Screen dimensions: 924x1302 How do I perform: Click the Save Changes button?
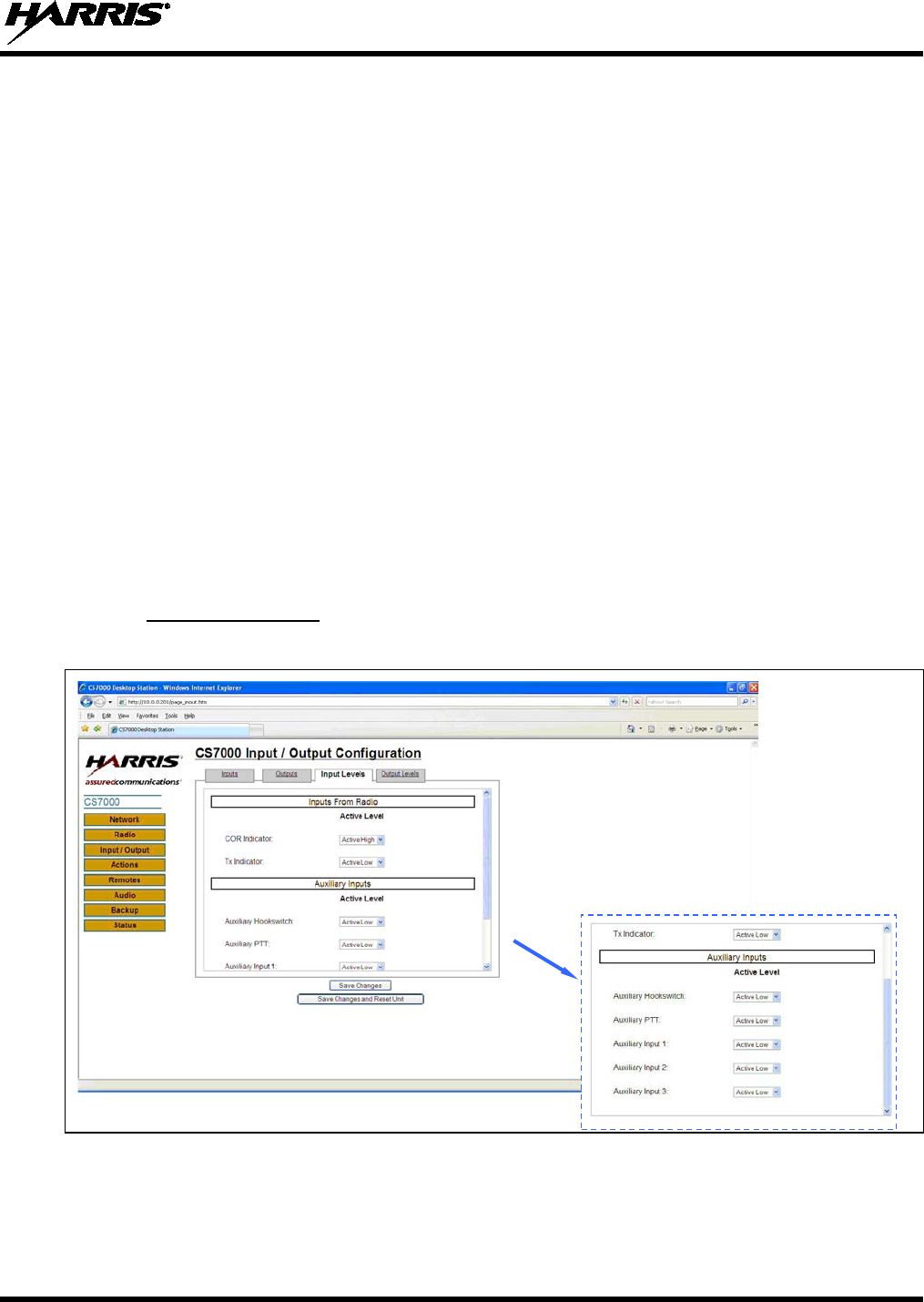[360, 985]
